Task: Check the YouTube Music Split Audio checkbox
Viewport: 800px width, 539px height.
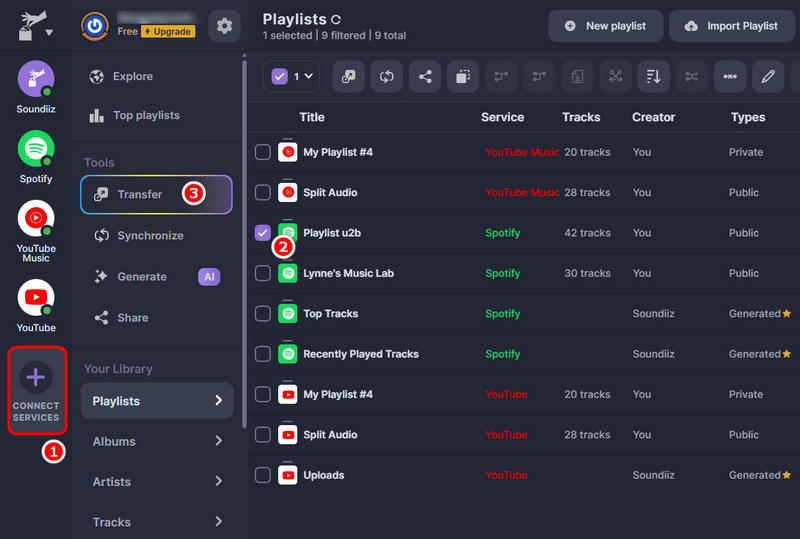Action: [x=263, y=192]
